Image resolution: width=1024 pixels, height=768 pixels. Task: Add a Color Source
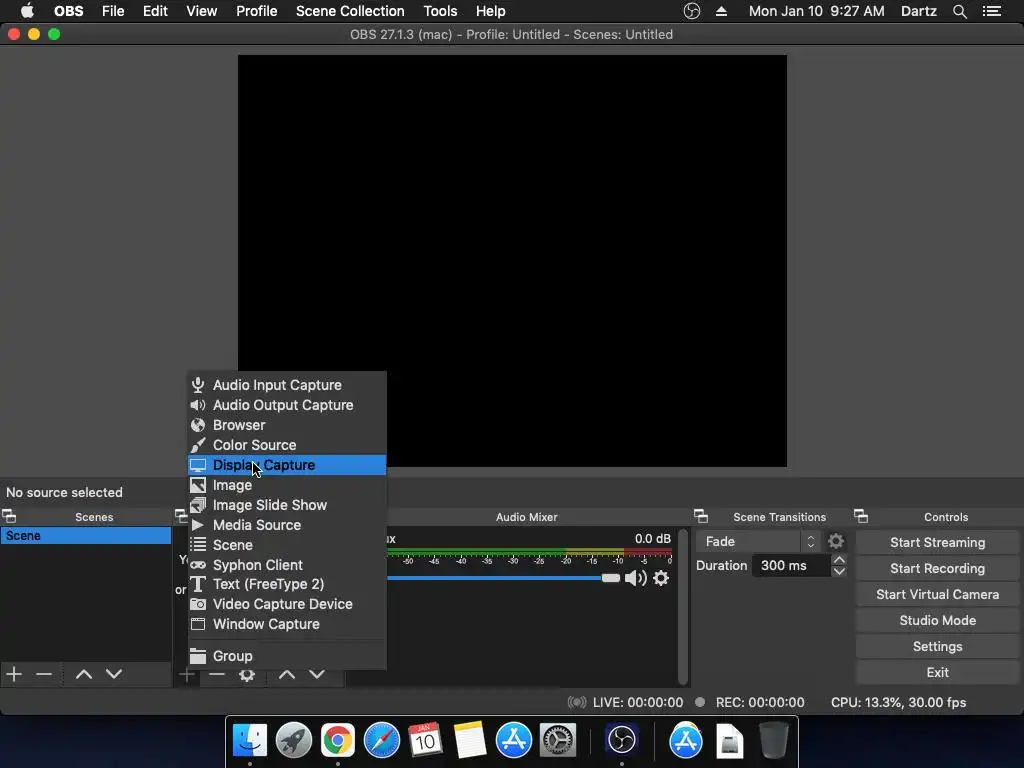pos(287,445)
